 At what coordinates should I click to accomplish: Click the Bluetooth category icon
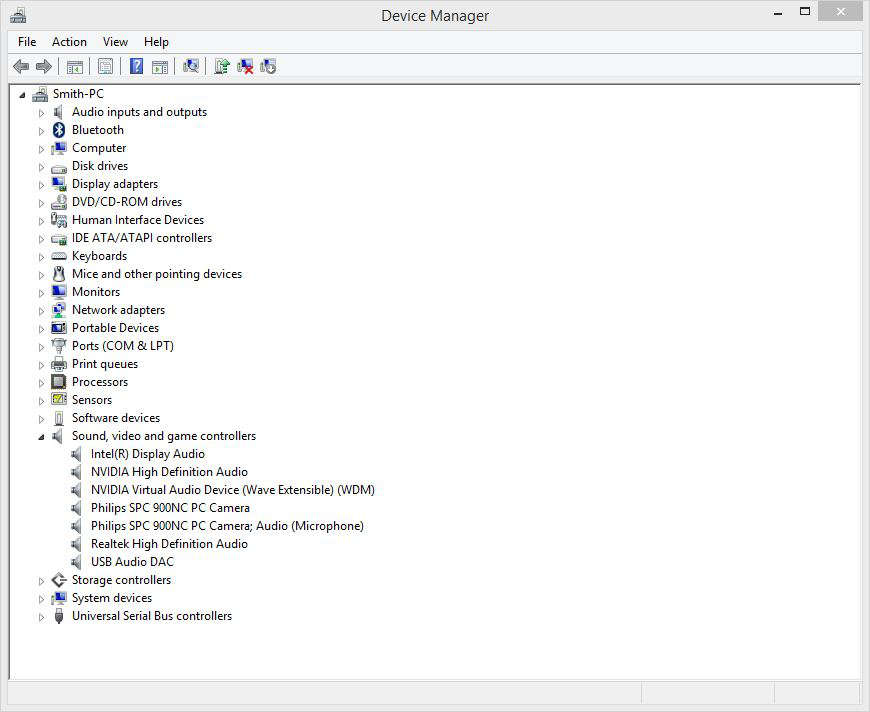click(x=59, y=130)
